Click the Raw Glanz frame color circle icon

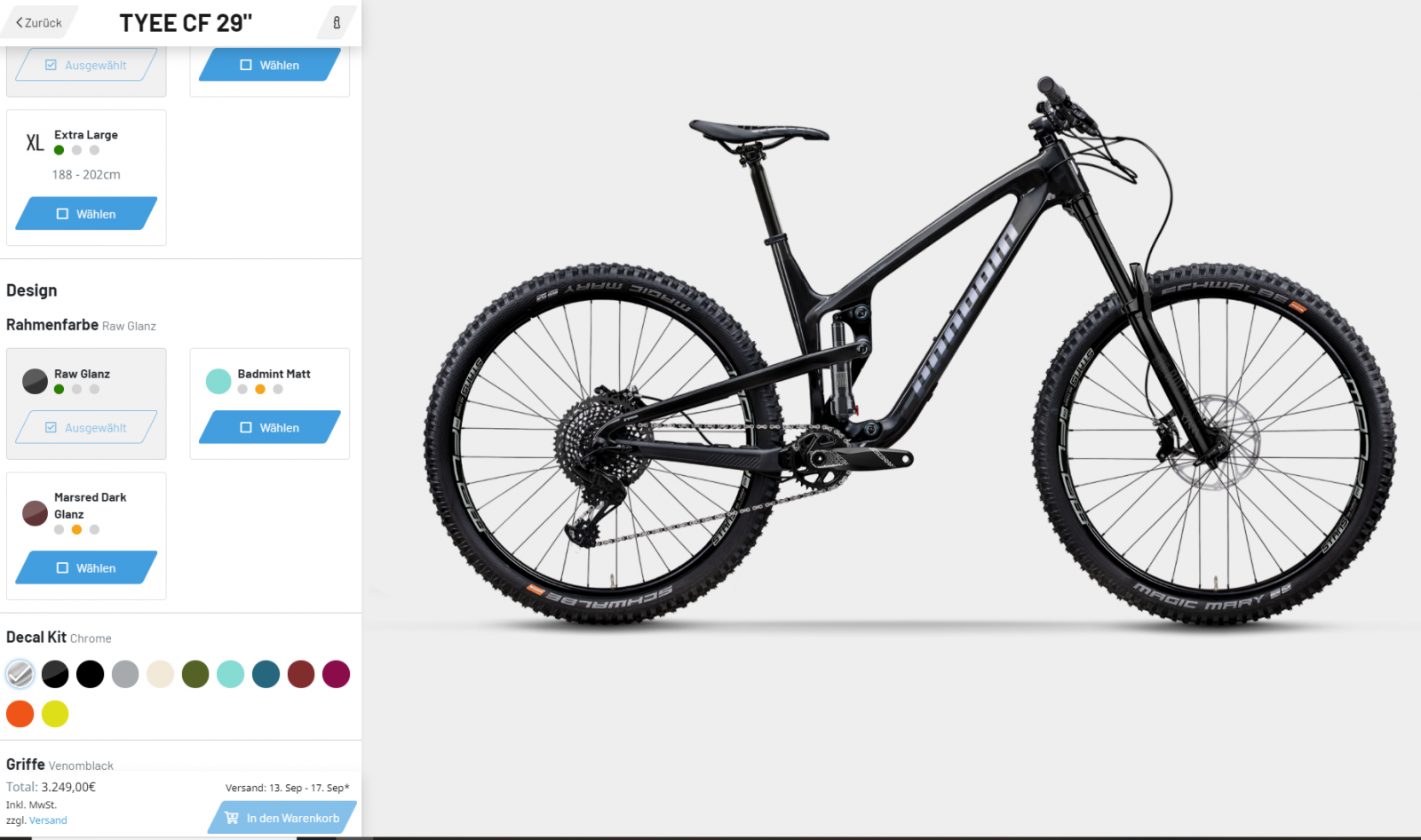[x=35, y=381]
